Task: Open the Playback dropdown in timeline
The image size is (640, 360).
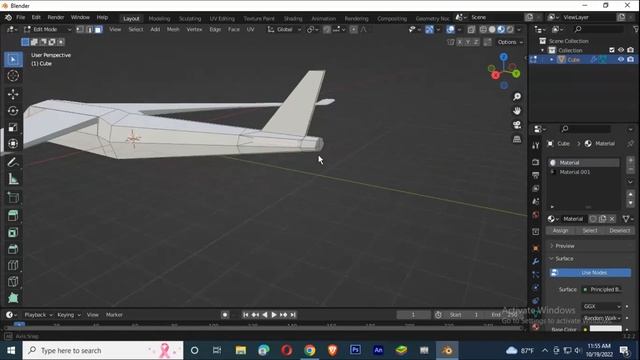Action: [38, 315]
